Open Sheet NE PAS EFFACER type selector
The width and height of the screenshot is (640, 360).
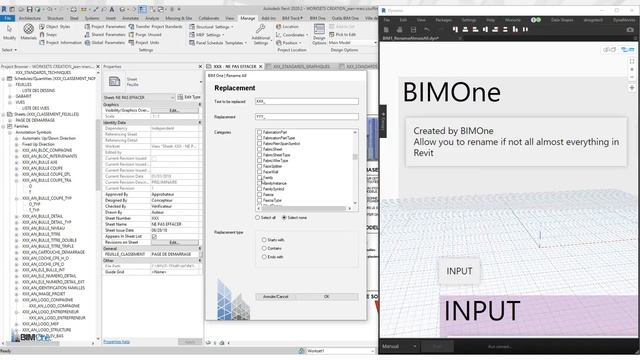[x=139, y=98]
